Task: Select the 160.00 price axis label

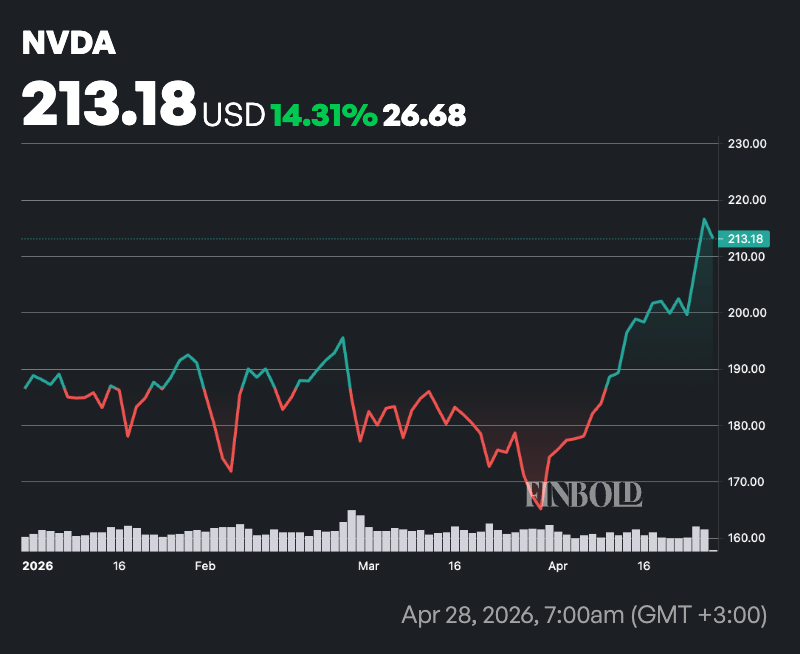Action: (x=746, y=538)
